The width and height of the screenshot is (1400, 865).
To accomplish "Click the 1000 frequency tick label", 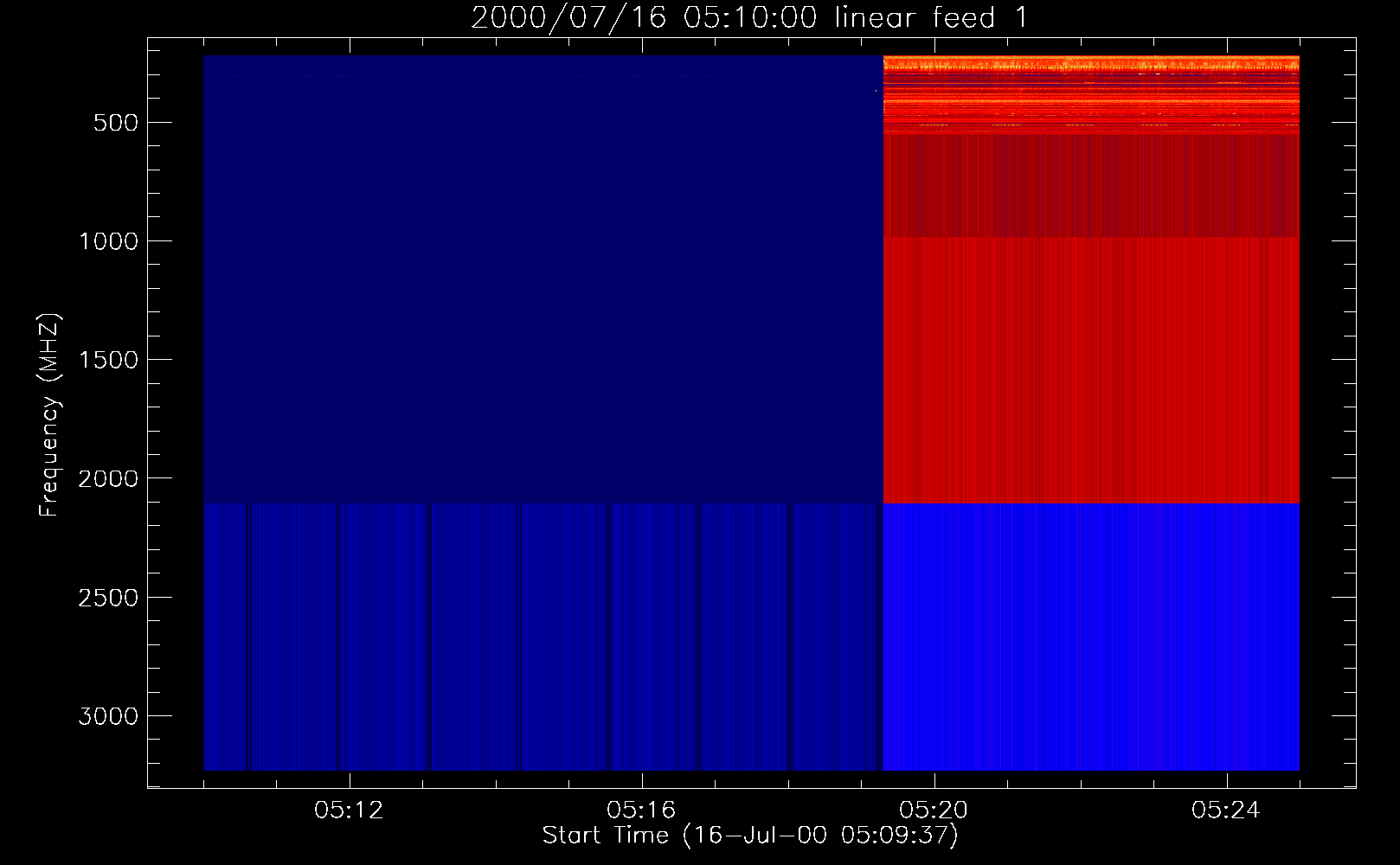I will (108, 241).
